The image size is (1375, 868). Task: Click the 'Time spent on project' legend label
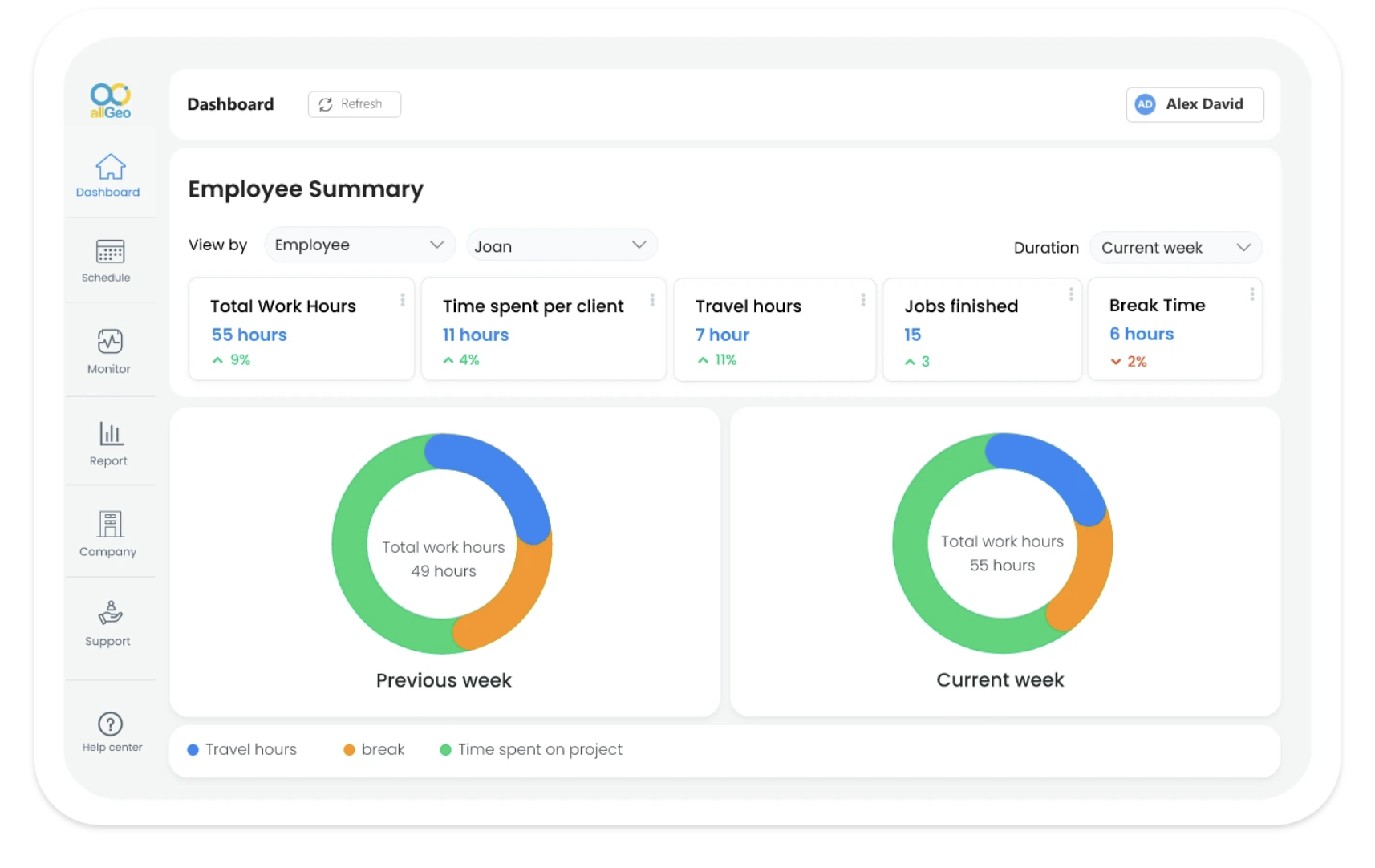[x=540, y=750]
